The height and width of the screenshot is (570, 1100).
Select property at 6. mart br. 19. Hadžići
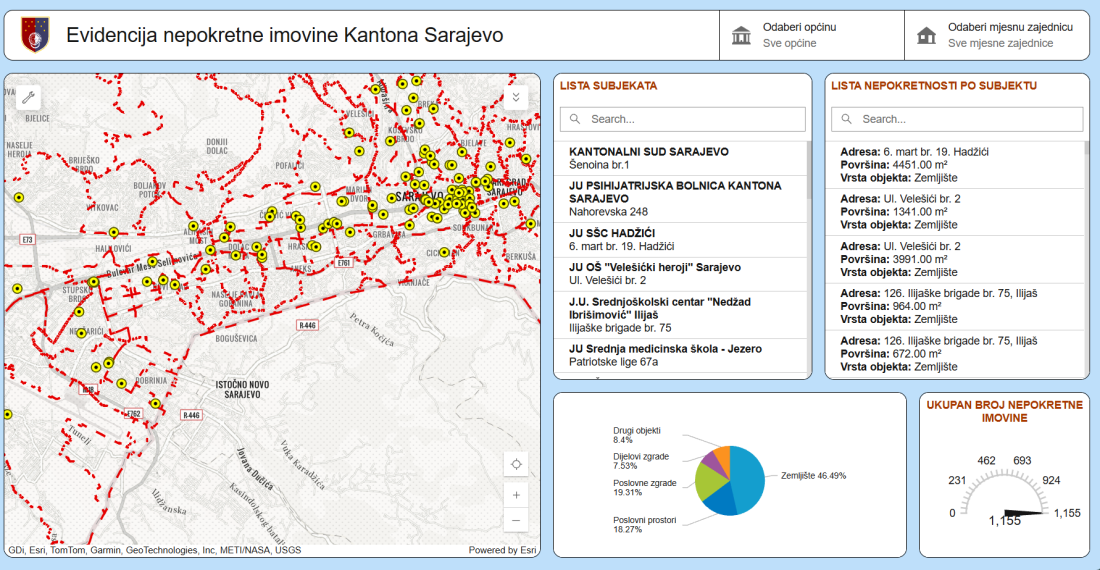955,165
